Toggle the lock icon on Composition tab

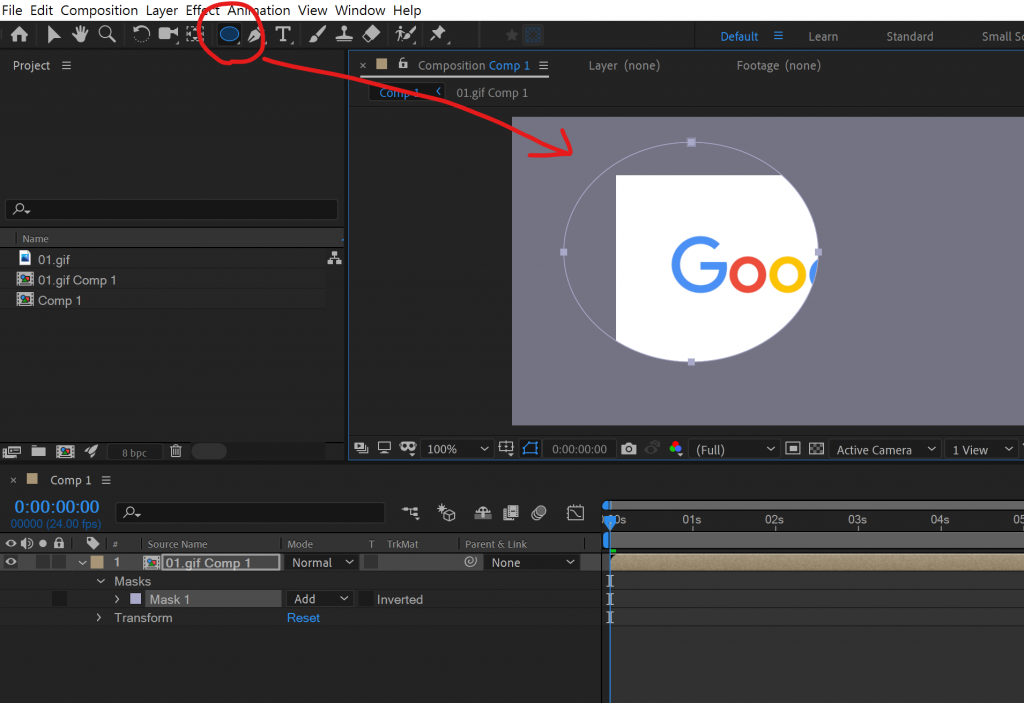coord(404,63)
